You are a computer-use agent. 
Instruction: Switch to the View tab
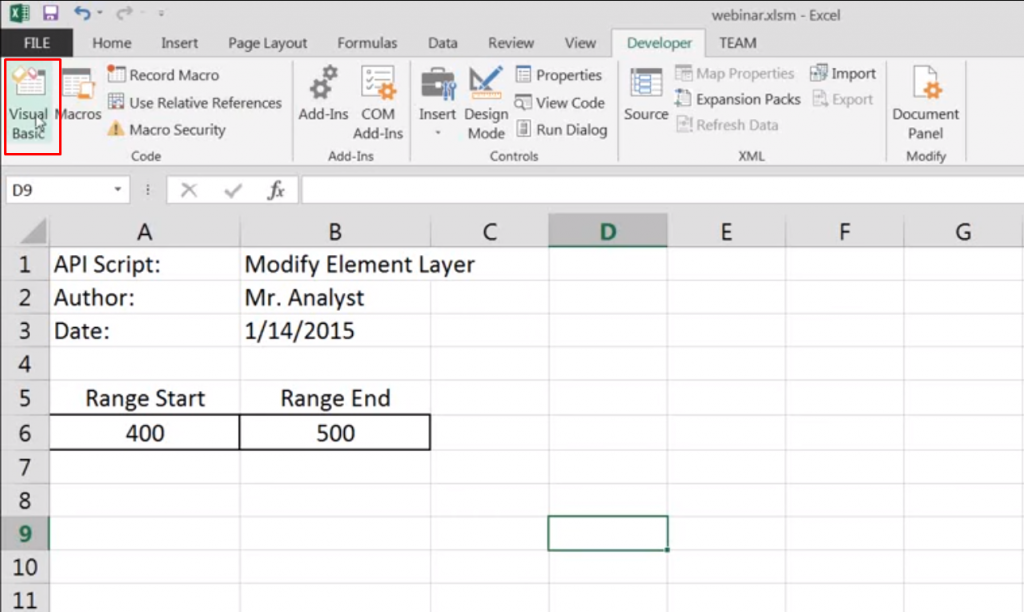coord(580,43)
